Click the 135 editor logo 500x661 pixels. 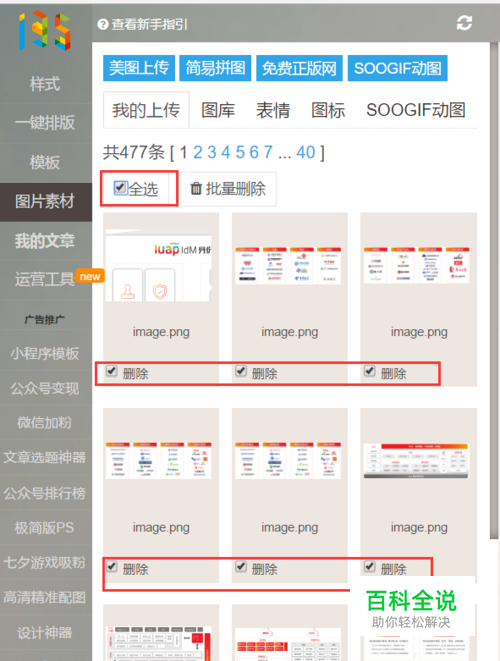[45, 31]
